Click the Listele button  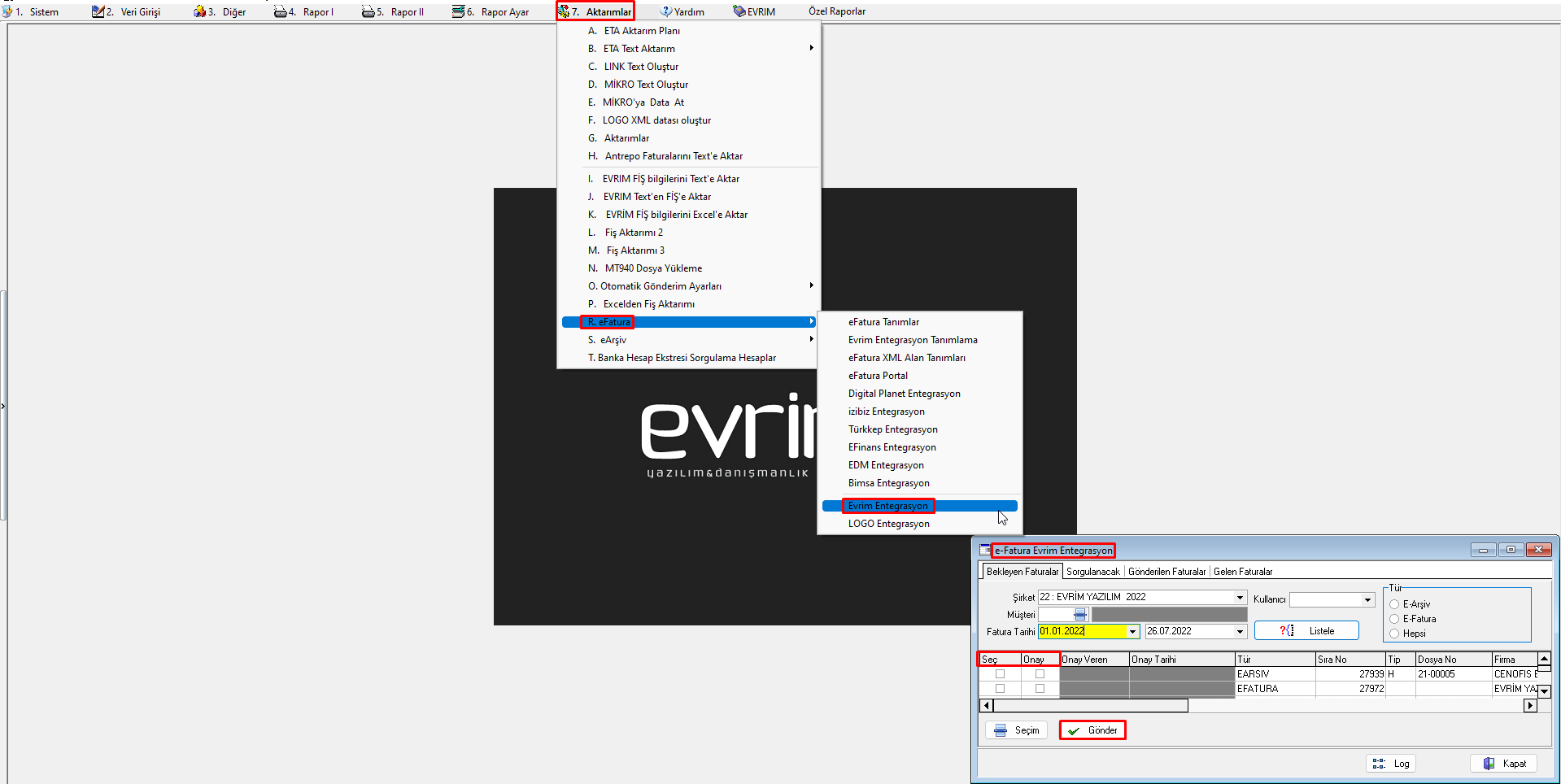(x=1306, y=631)
